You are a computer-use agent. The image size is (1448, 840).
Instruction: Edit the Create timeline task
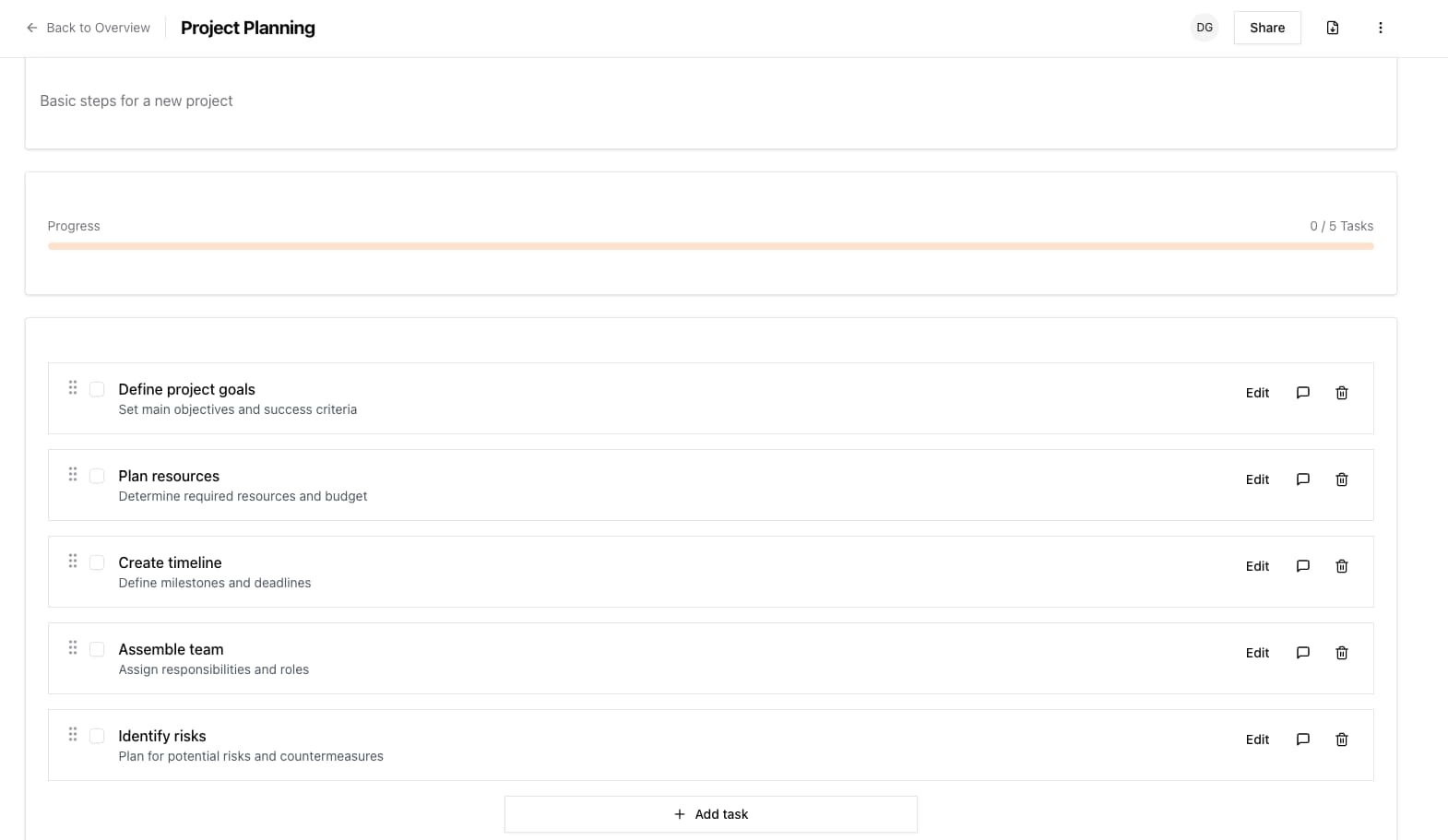pyautogui.click(x=1257, y=566)
